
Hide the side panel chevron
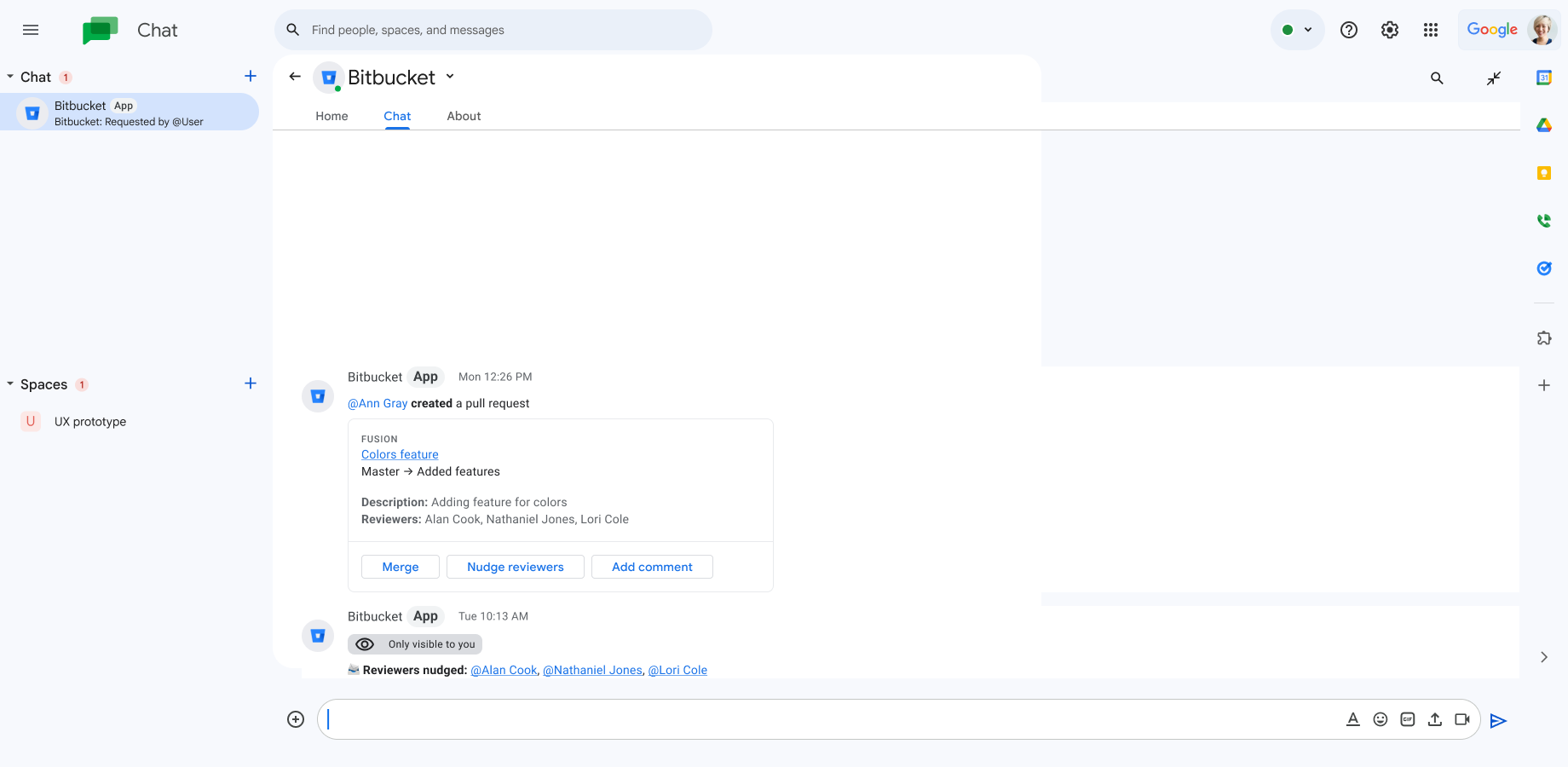[x=1544, y=657]
